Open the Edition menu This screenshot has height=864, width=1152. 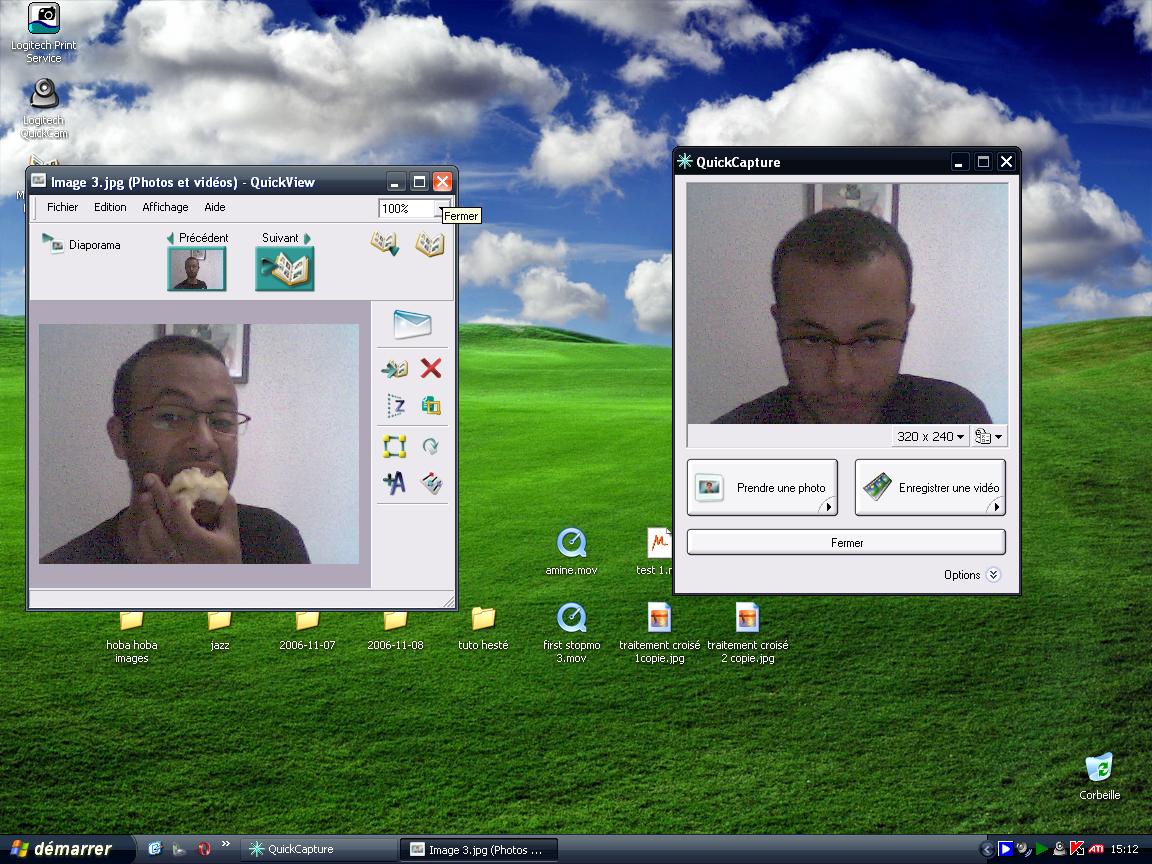pyautogui.click(x=110, y=207)
